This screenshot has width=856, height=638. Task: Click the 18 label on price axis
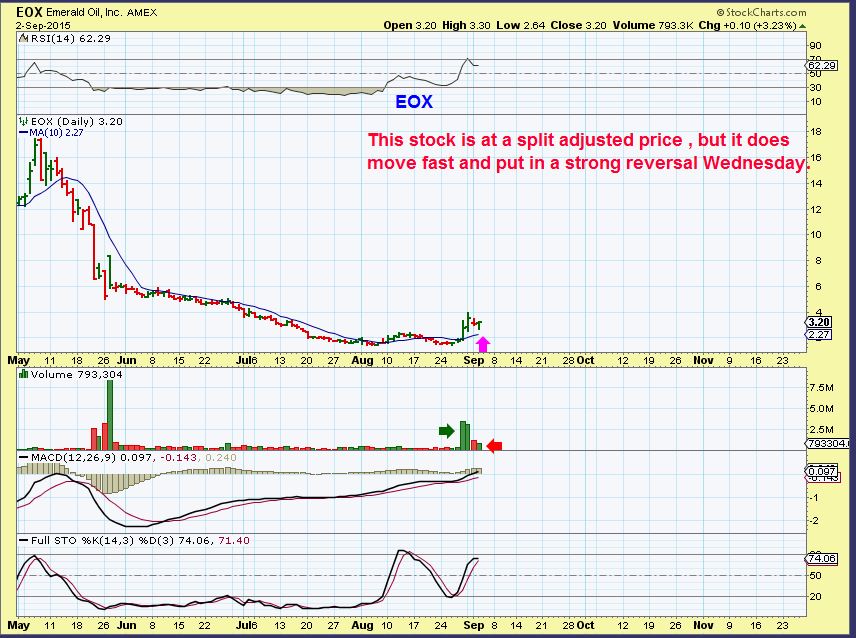coord(816,132)
